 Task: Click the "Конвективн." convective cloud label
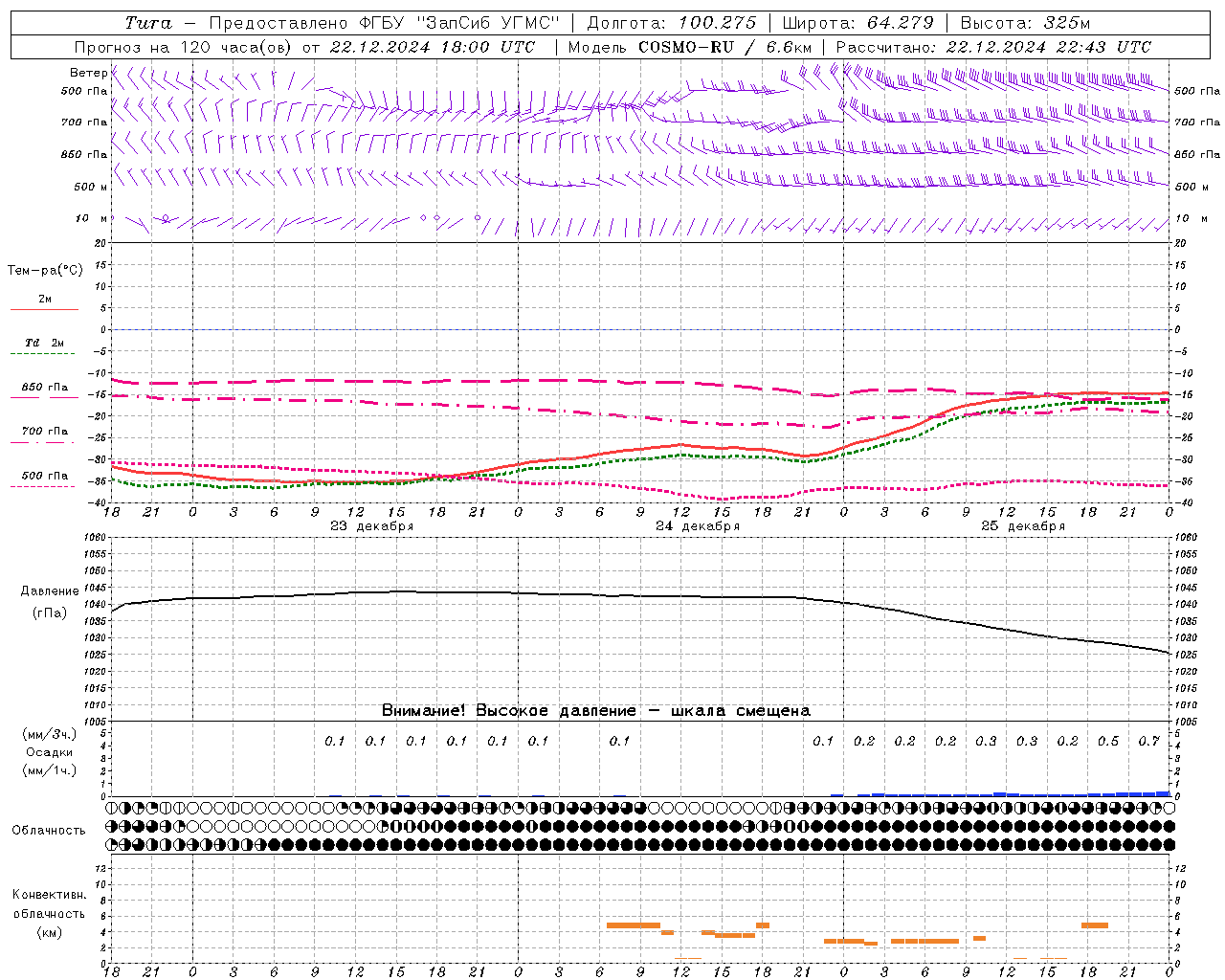[49, 895]
